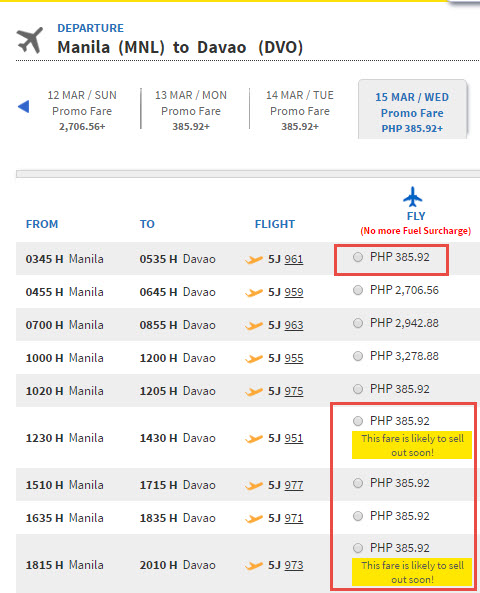Click the orange plane icon beside 5J 973
This screenshot has height=593, width=480.
click(254, 566)
